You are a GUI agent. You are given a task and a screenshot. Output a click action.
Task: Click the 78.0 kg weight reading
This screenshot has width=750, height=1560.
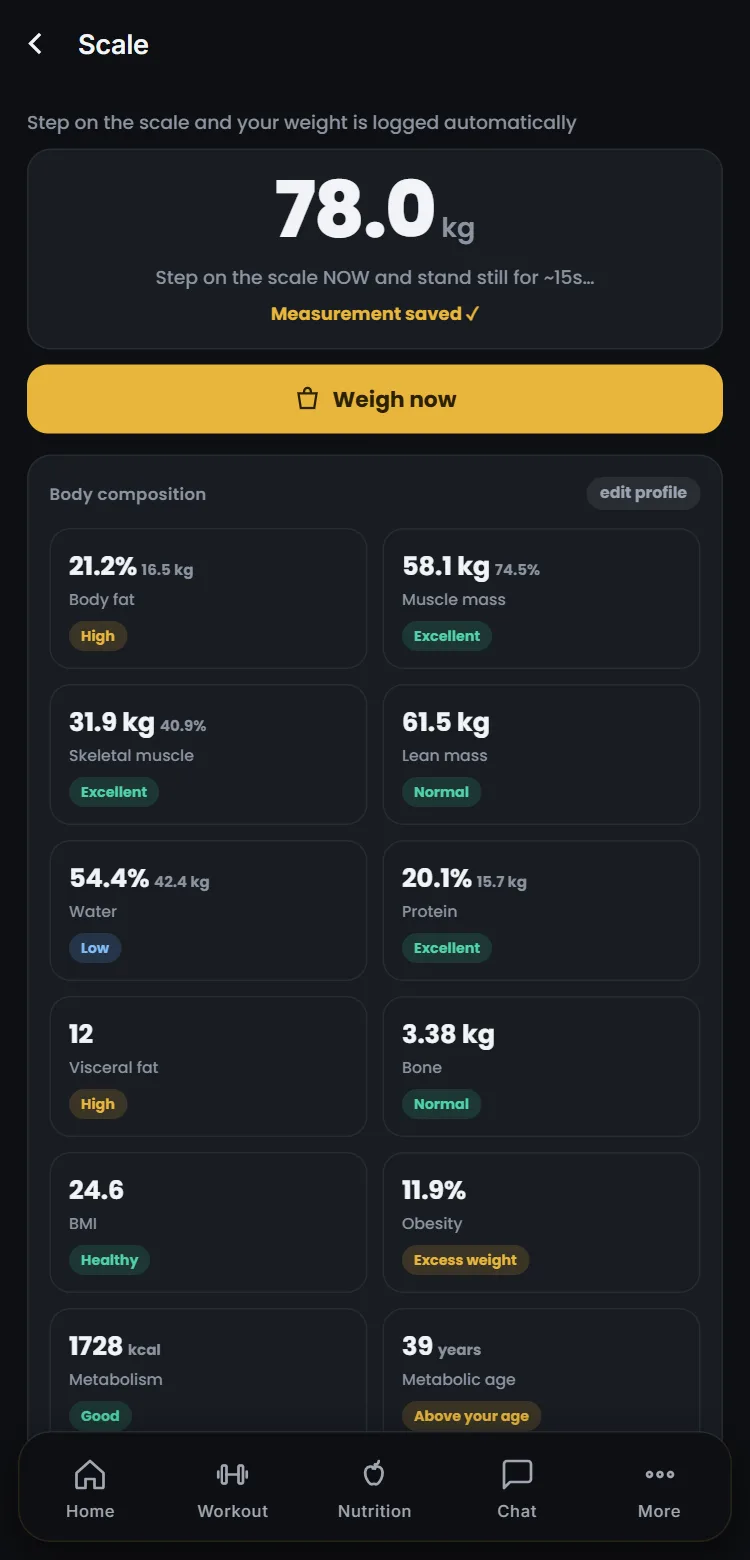tap(374, 210)
